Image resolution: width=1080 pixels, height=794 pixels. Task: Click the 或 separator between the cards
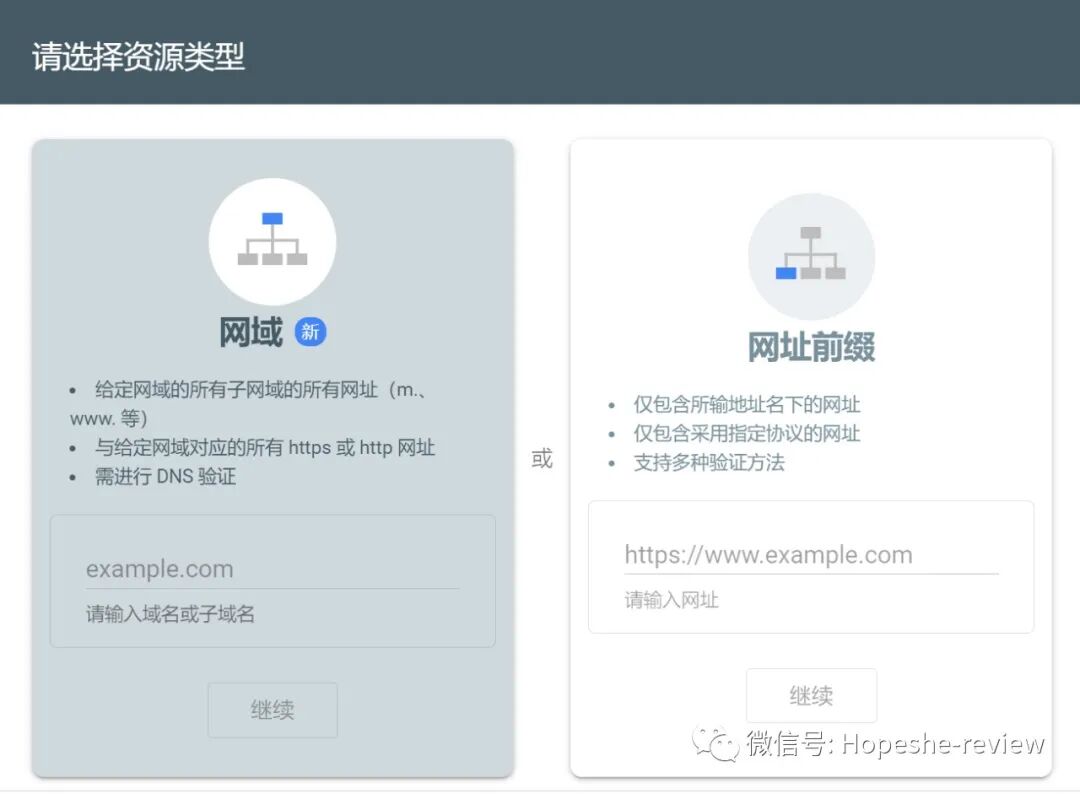541,458
